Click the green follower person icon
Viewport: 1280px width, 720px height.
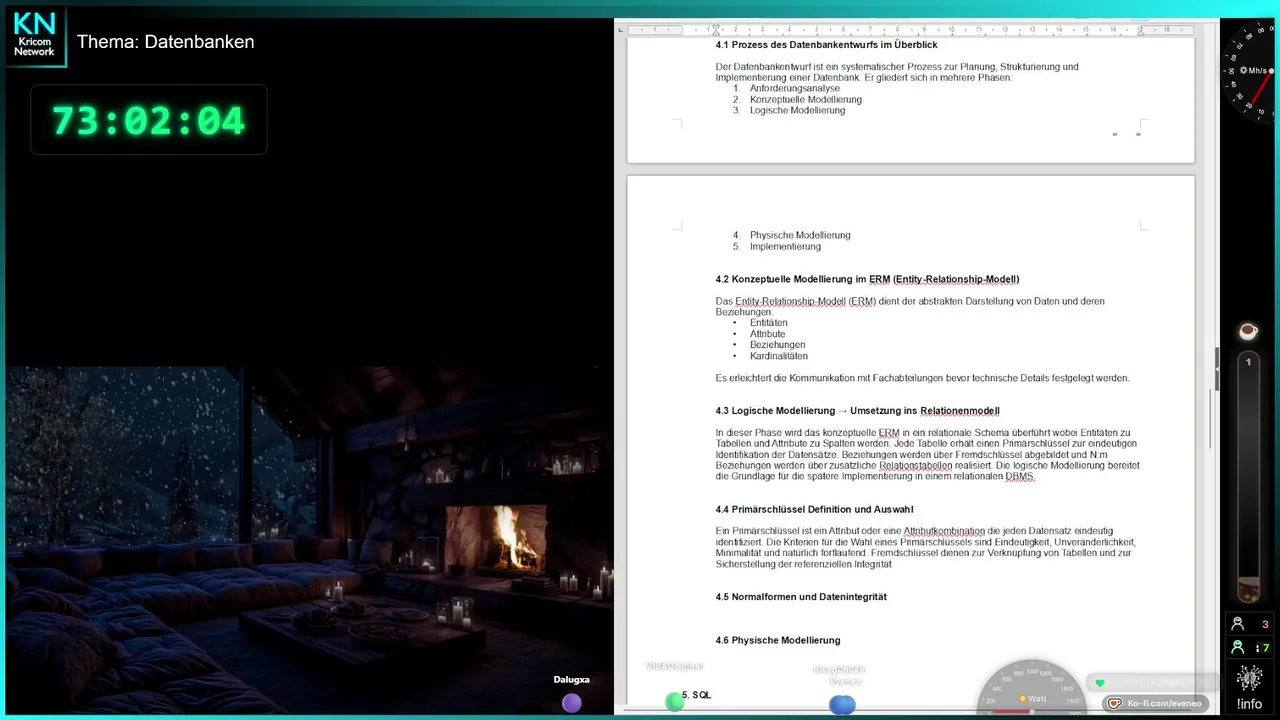[x=1238, y=647]
